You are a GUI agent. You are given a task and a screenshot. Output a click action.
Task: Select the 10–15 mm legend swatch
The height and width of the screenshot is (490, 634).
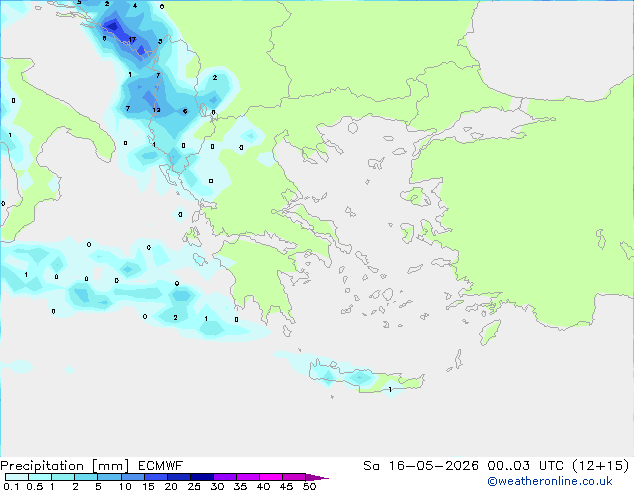pyautogui.click(x=133, y=477)
